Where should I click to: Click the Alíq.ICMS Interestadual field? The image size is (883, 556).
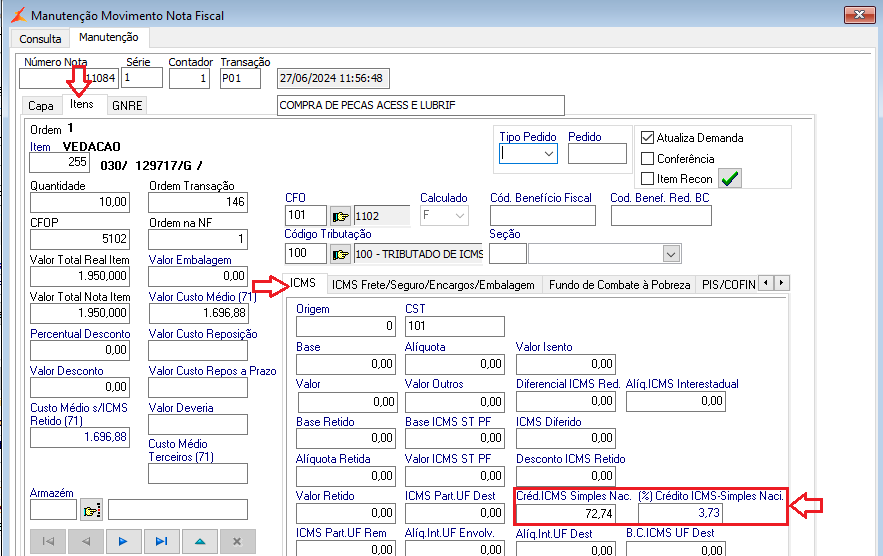pos(676,401)
